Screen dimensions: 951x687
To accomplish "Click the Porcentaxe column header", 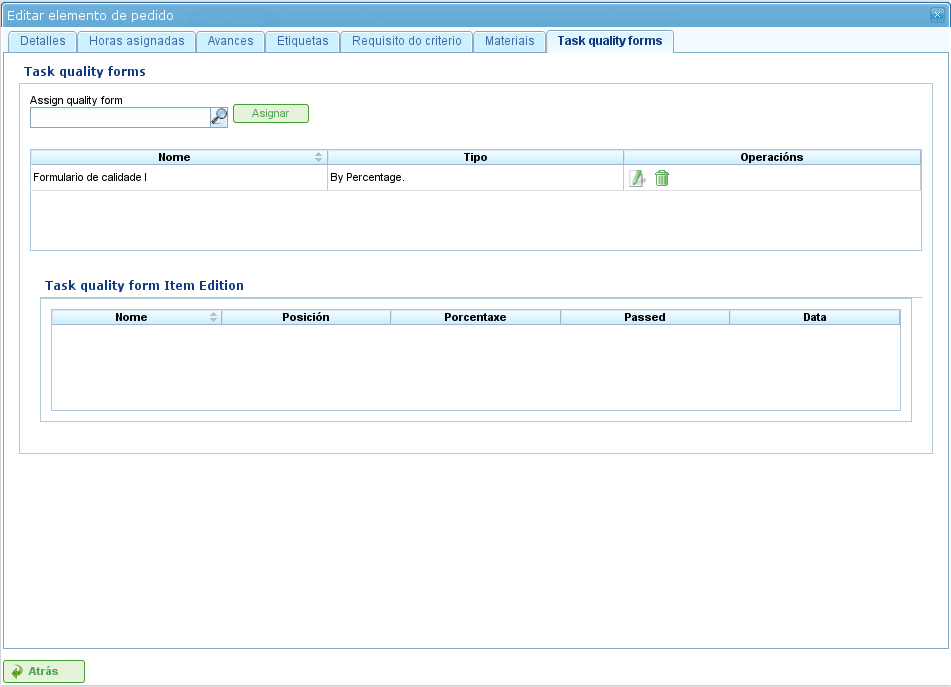I will click(475, 317).
